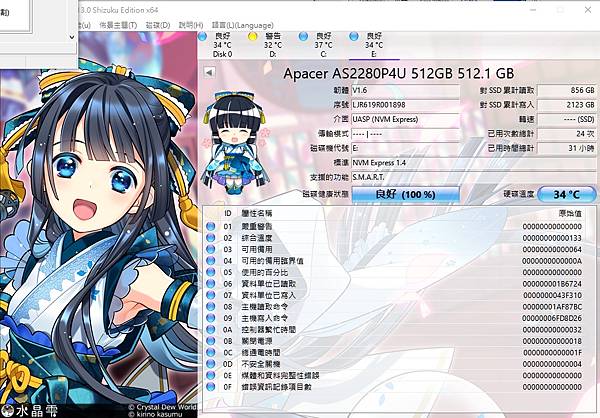Screen dimensions: 600x418
Task: Click status orb for attribute 0D
Action: (210, 364)
